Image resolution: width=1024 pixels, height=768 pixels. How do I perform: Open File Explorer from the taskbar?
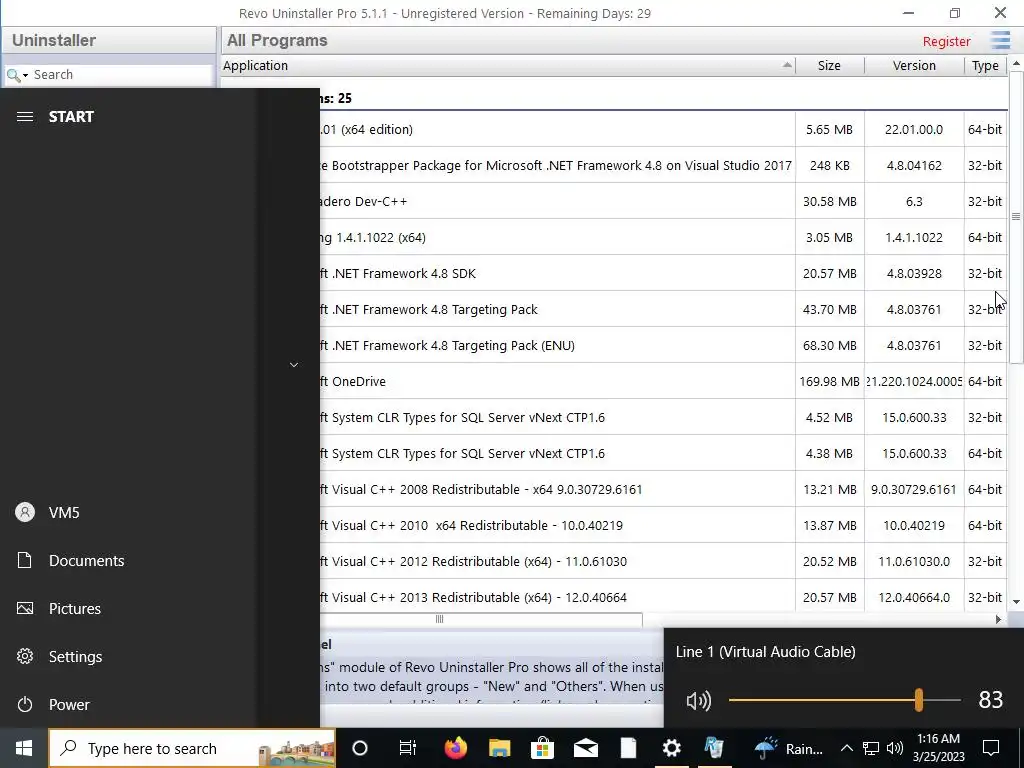(x=500, y=748)
